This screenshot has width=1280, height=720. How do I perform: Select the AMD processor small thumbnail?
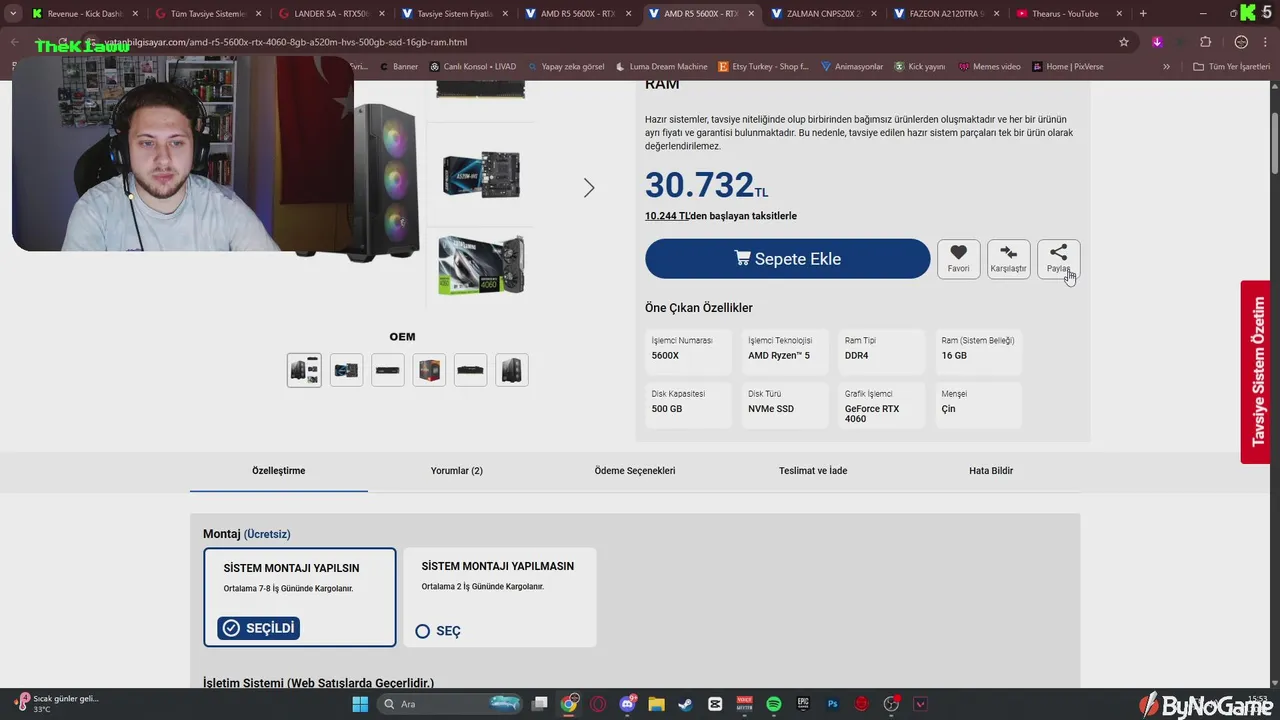[429, 370]
